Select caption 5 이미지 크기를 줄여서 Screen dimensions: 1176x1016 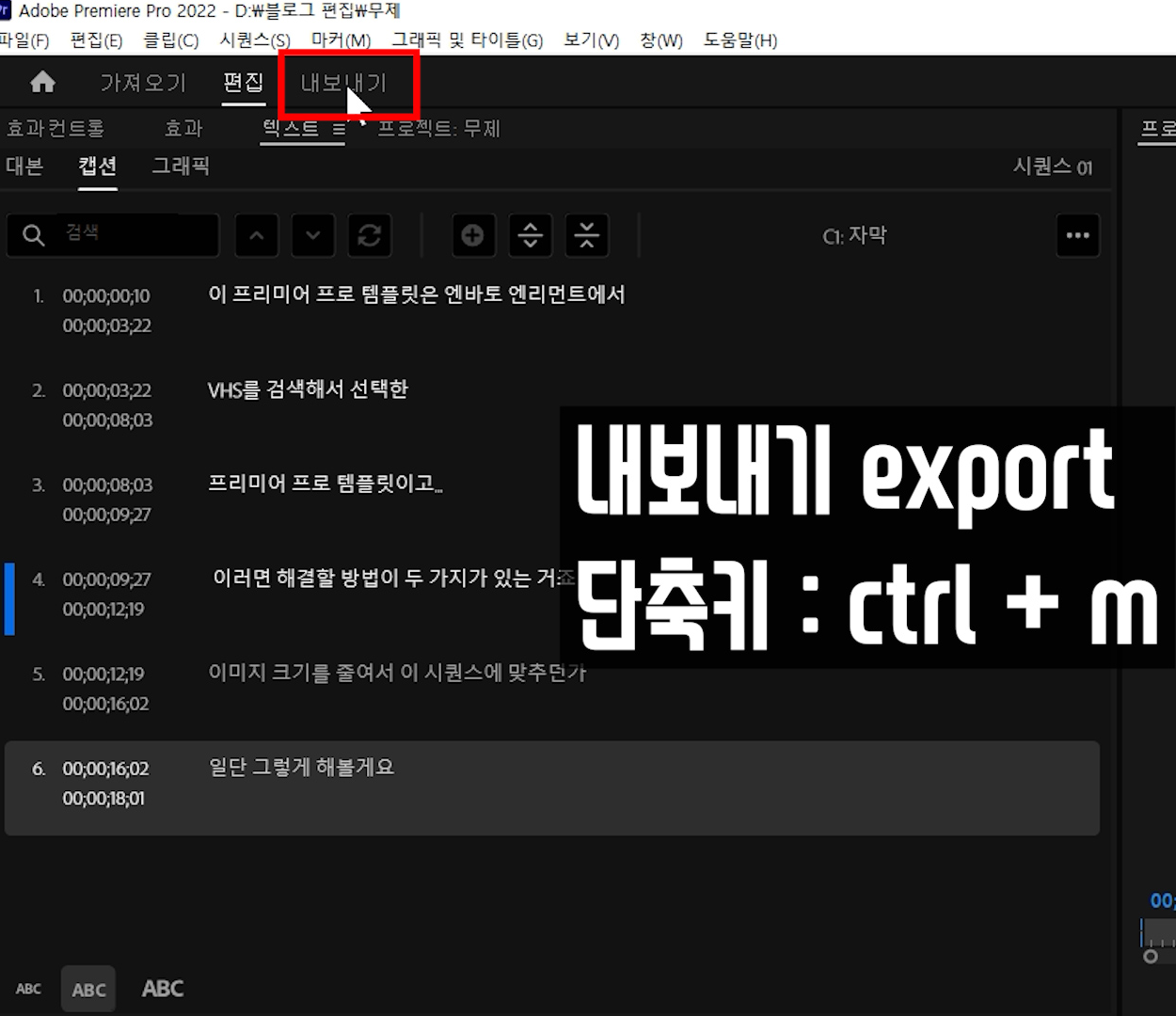pos(397,673)
